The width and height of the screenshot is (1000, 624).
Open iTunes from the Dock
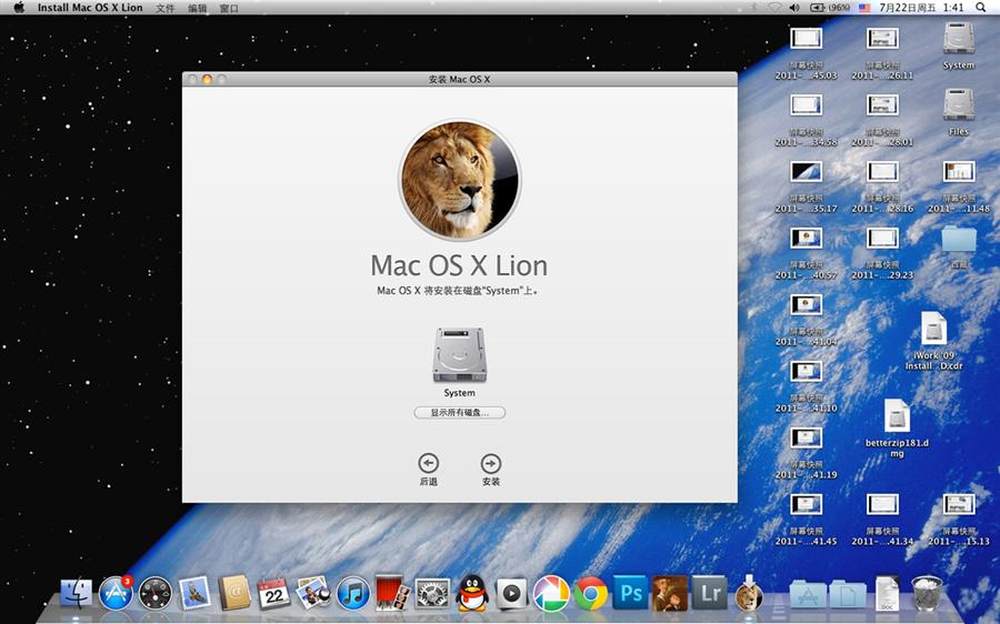pyautogui.click(x=353, y=593)
